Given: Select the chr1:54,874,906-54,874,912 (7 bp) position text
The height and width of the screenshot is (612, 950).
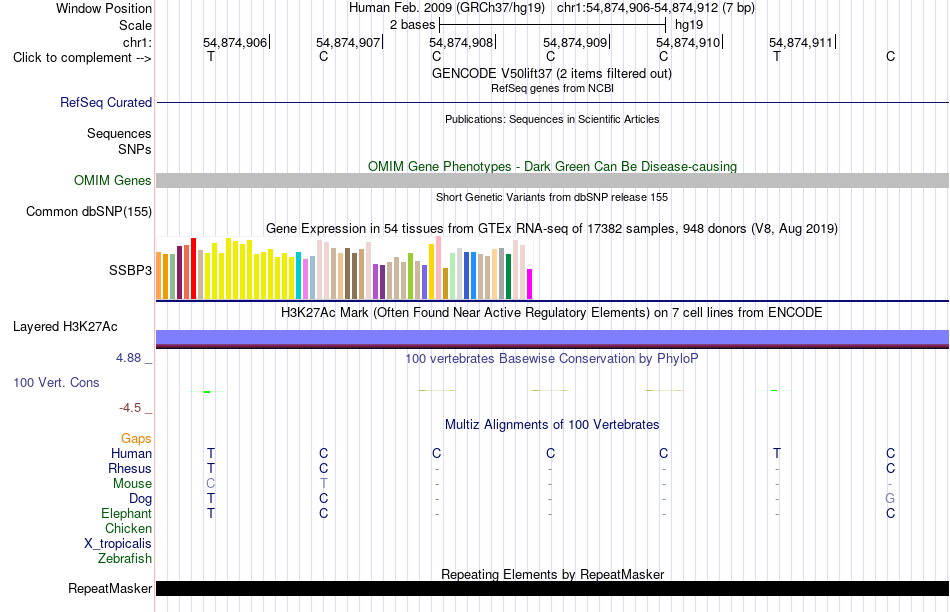Looking at the screenshot, I should [656, 8].
